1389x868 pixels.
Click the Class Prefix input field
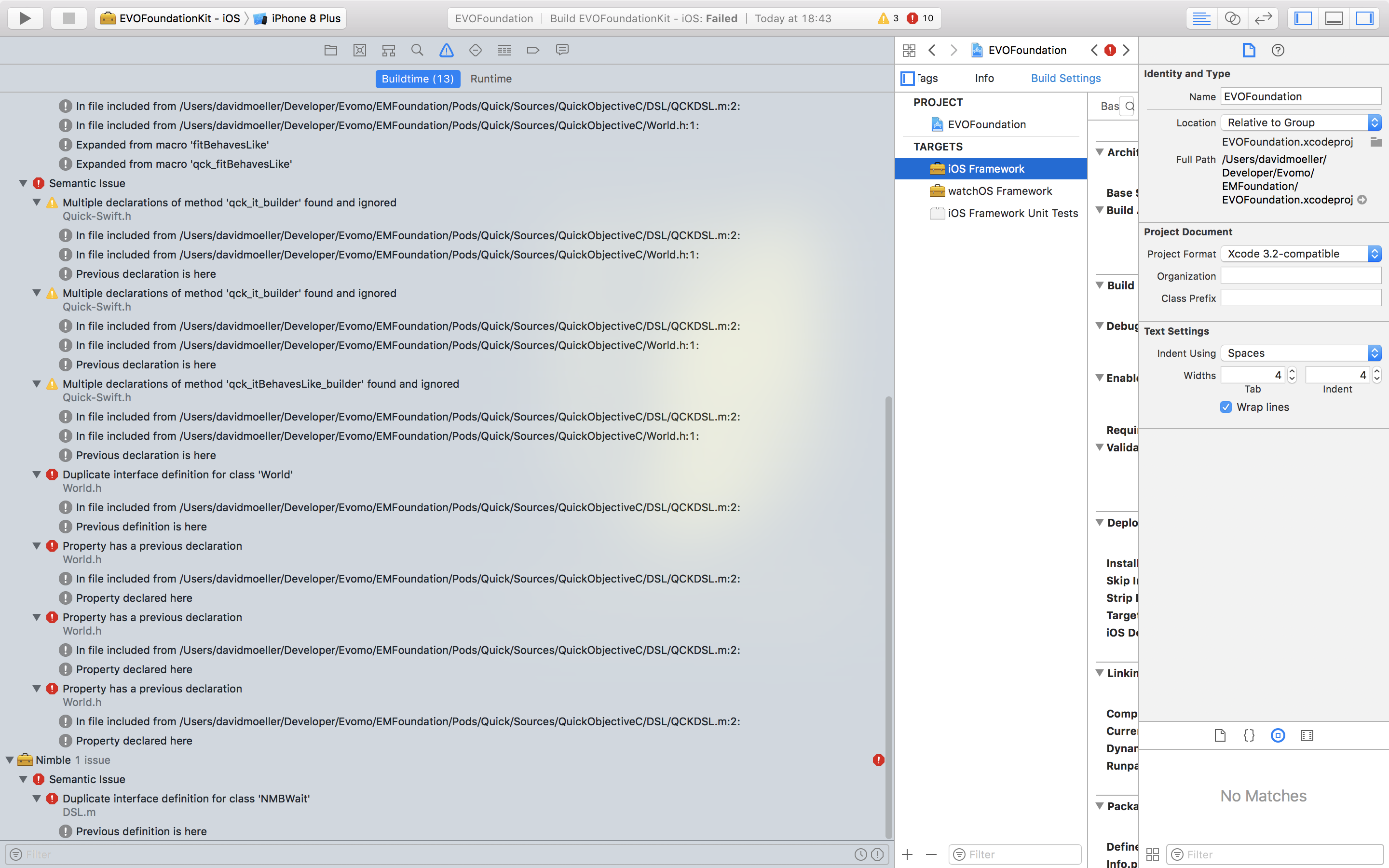pyautogui.click(x=1301, y=298)
